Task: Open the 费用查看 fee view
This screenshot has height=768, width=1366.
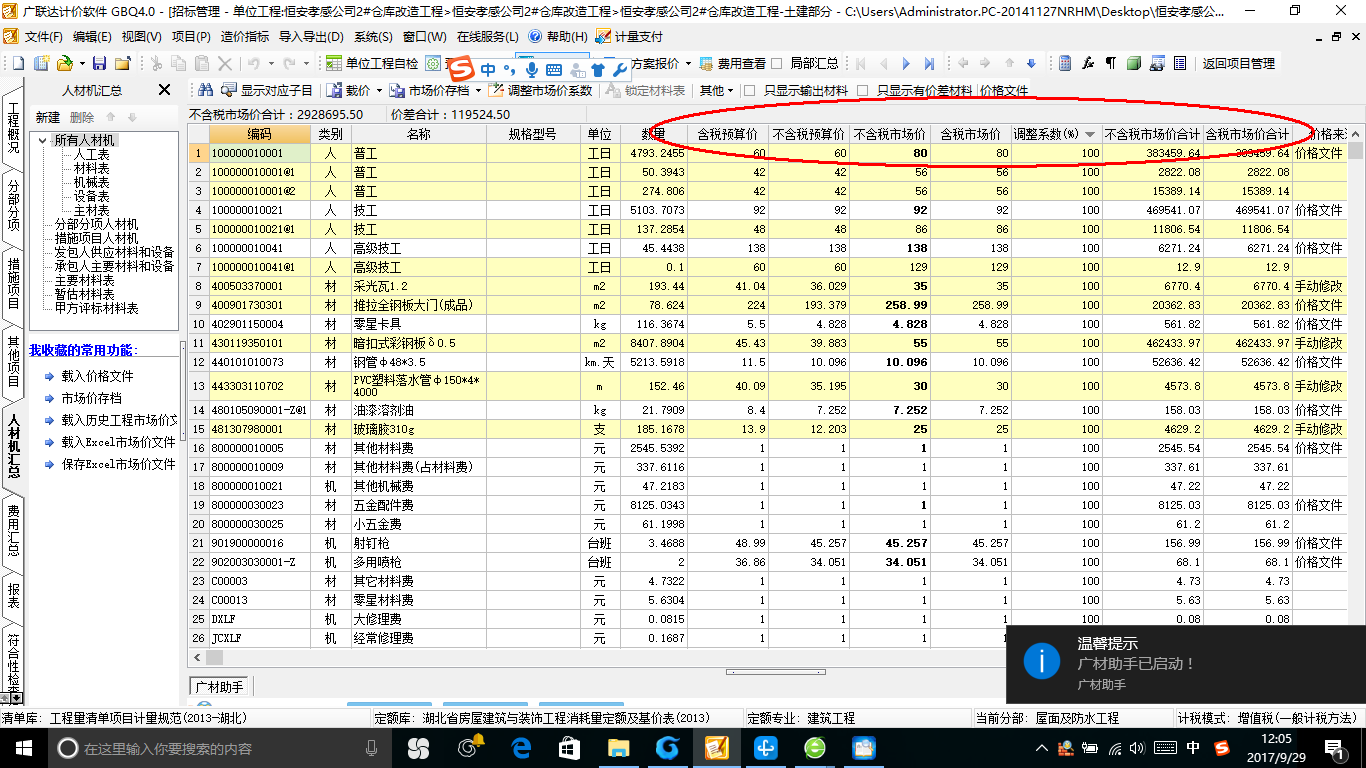Action: 733,63
